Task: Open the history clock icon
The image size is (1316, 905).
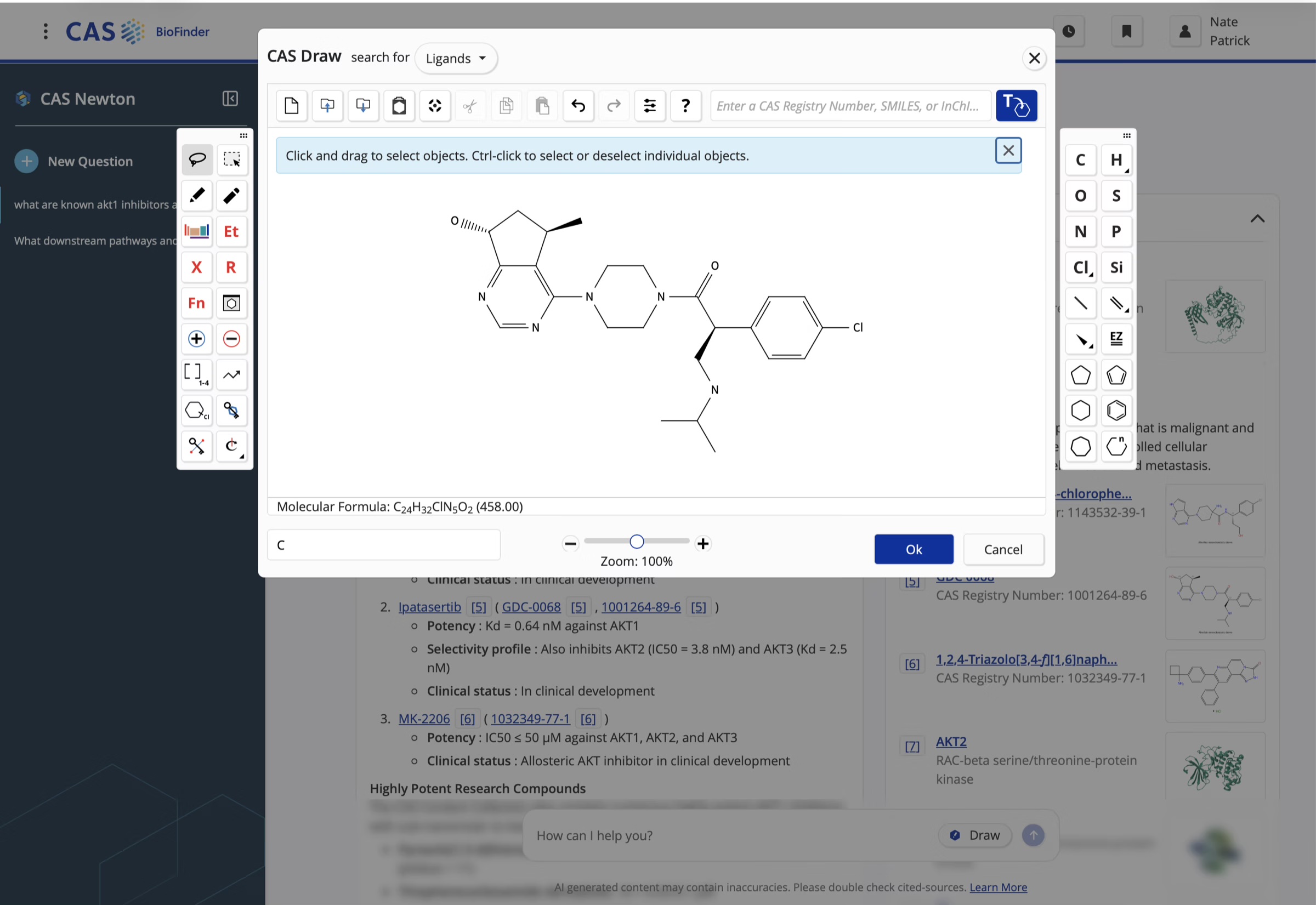Action: (1068, 31)
